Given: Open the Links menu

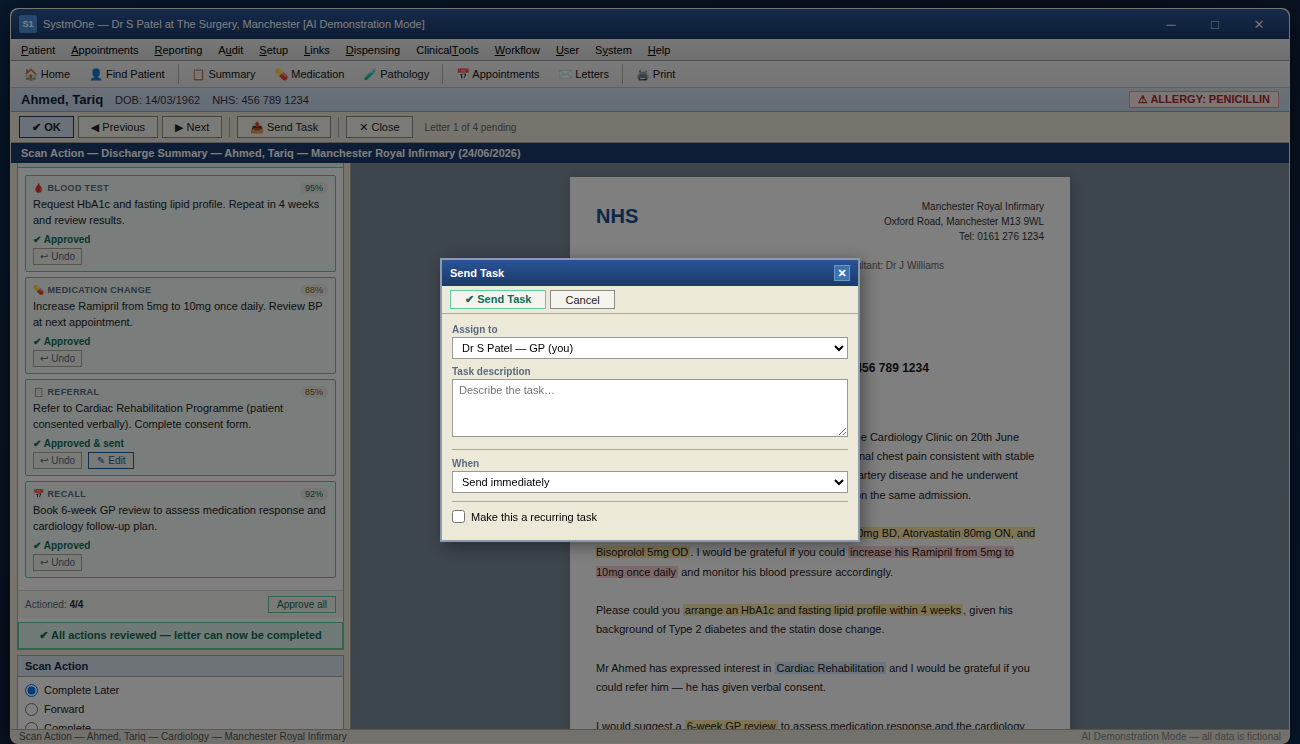Looking at the screenshot, I should [x=317, y=50].
